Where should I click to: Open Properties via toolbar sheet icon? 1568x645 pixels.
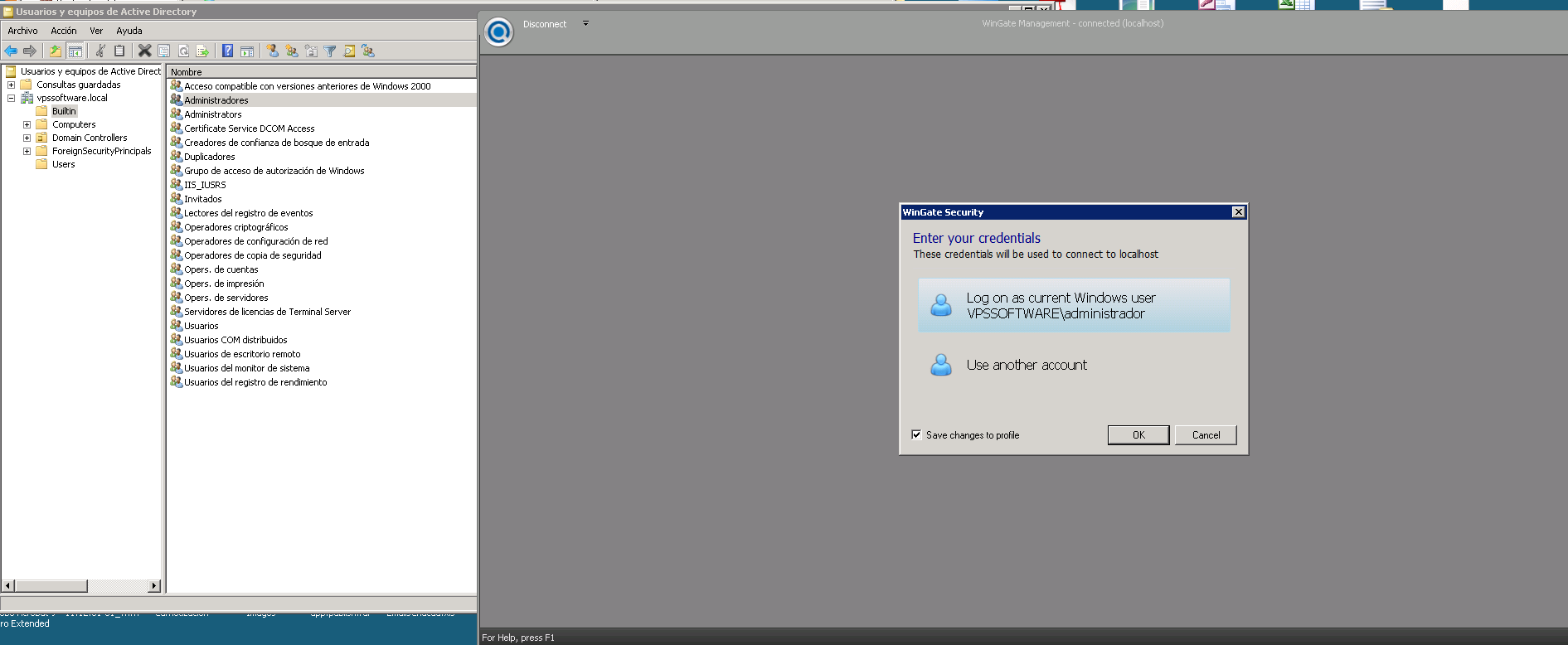[164, 51]
